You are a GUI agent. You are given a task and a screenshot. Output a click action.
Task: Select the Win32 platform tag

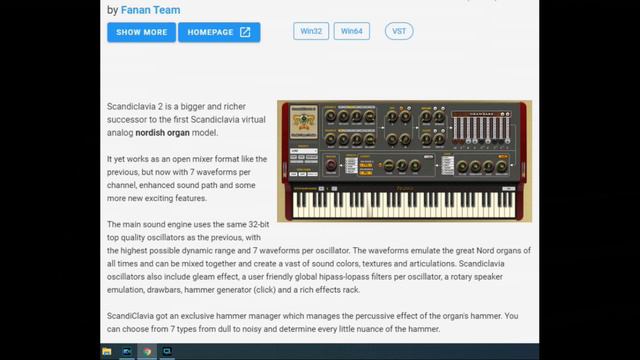(311, 31)
